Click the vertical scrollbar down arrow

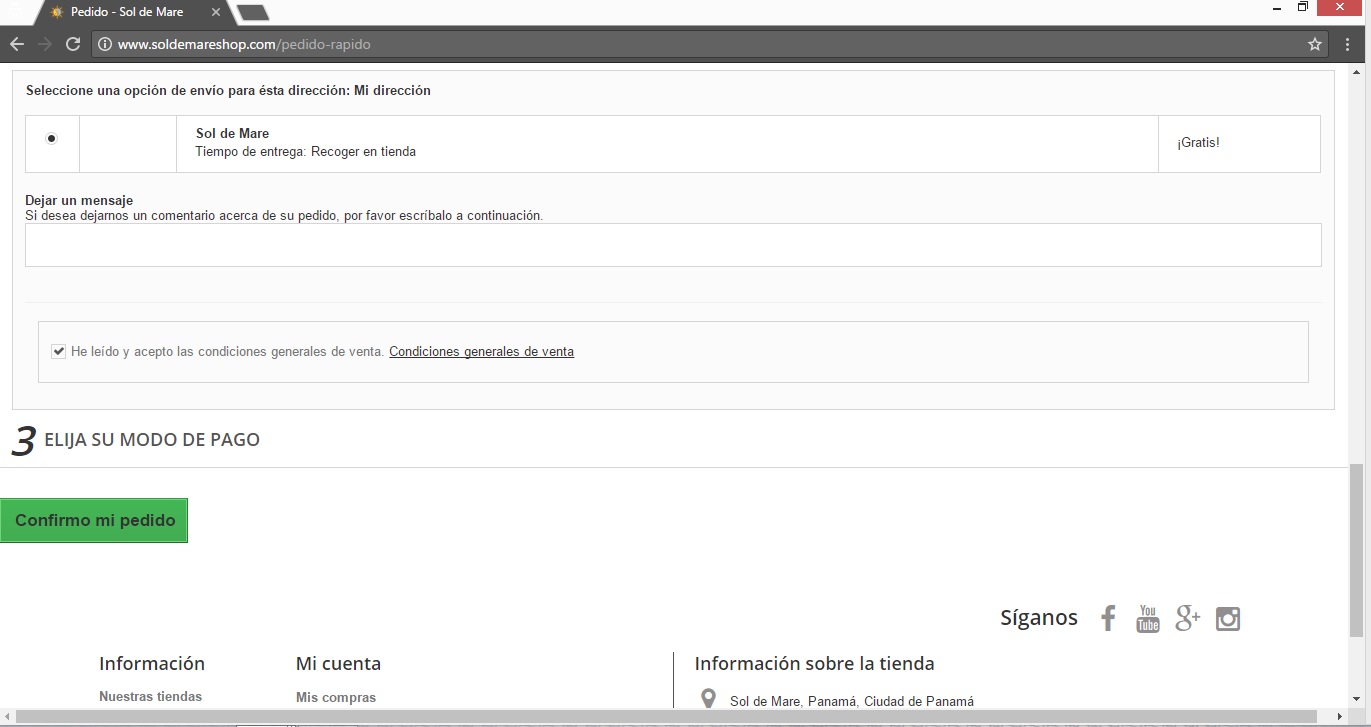(x=1357, y=701)
